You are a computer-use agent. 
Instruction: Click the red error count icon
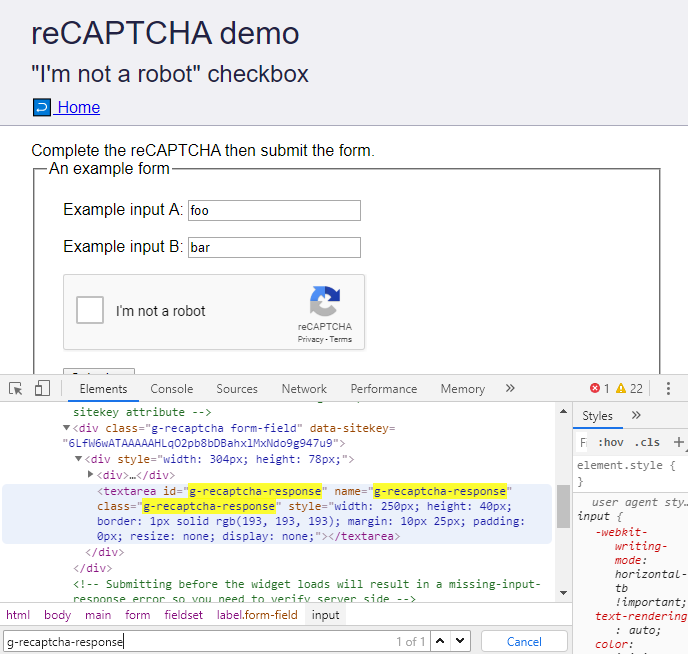[x=596, y=389]
